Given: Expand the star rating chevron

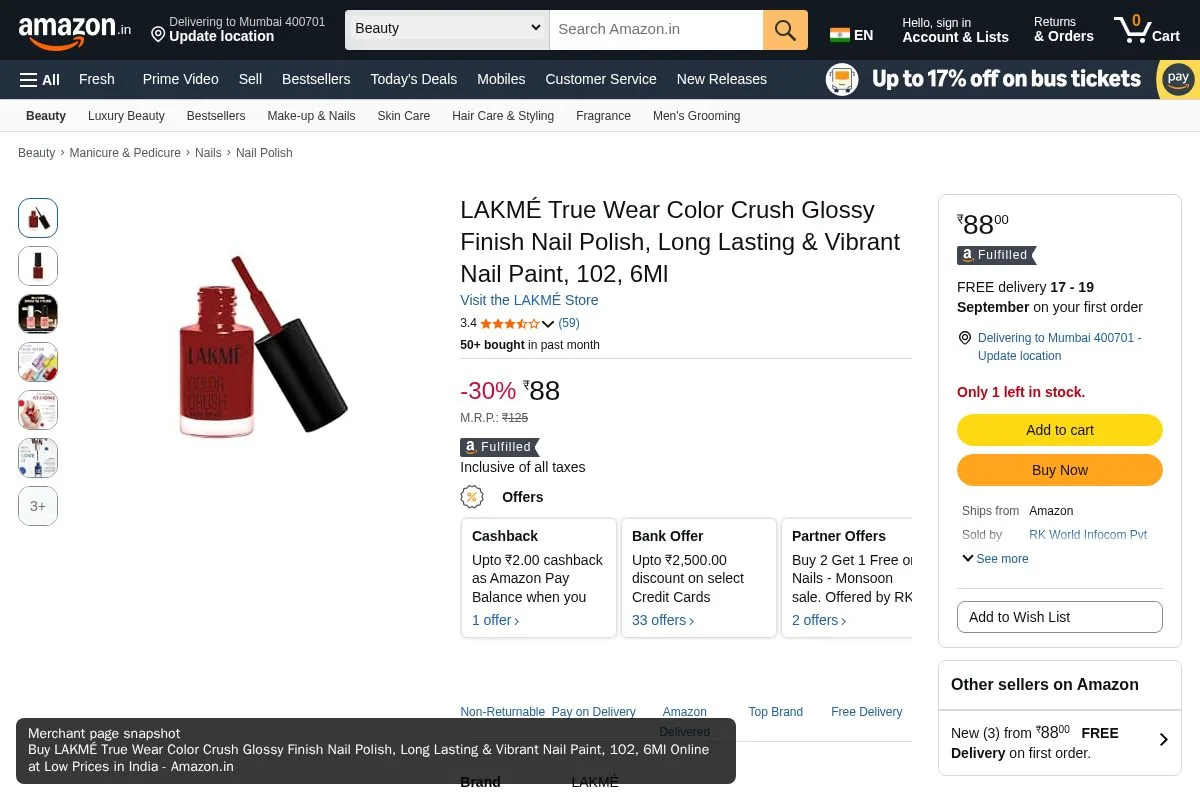Looking at the screenshot, I should tap(548, 324).
